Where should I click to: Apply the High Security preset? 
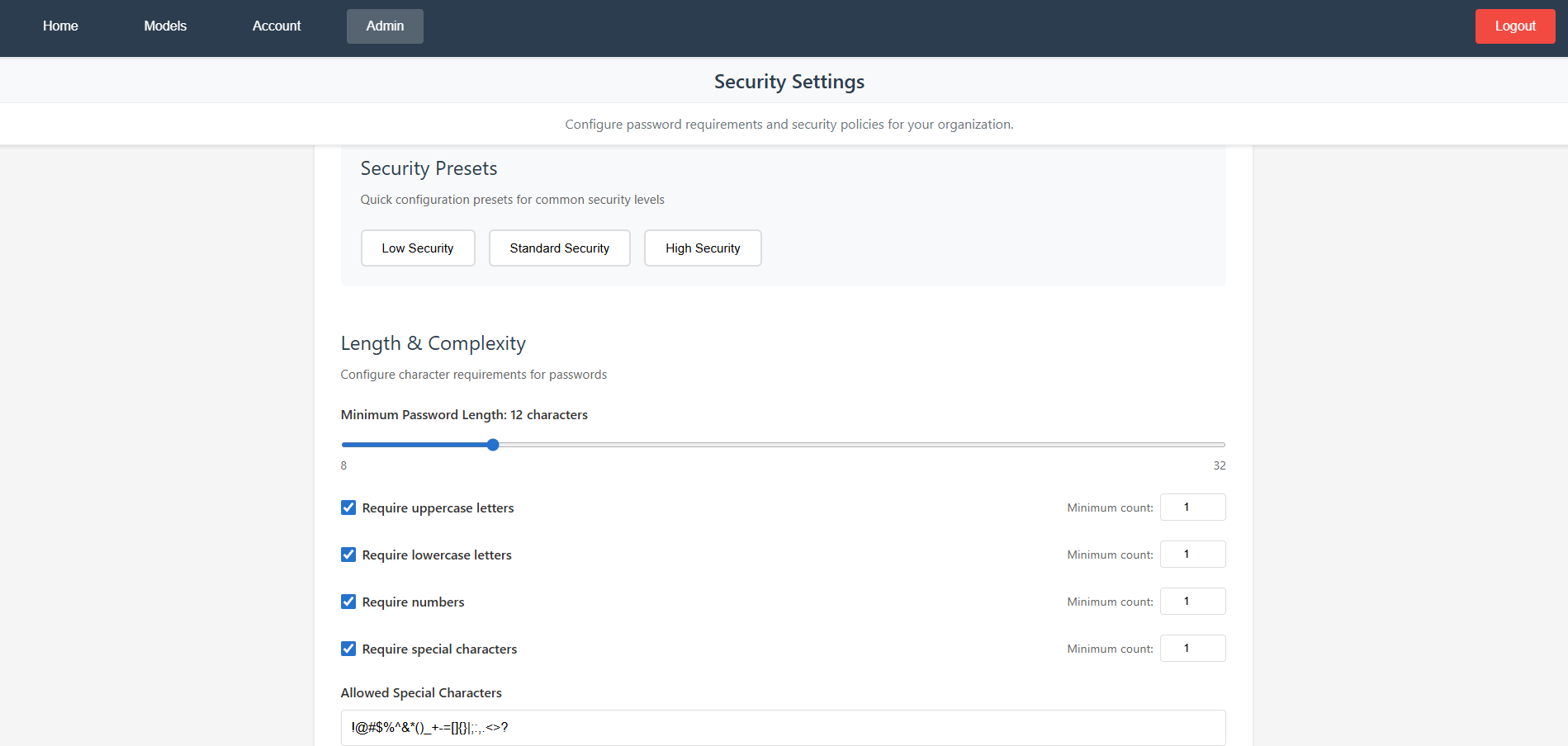pyautogui.click(x=702, y=248)
